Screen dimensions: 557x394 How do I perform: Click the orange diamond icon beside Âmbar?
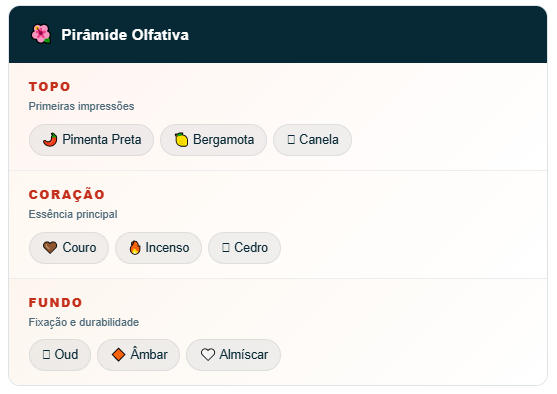(118, 354)
